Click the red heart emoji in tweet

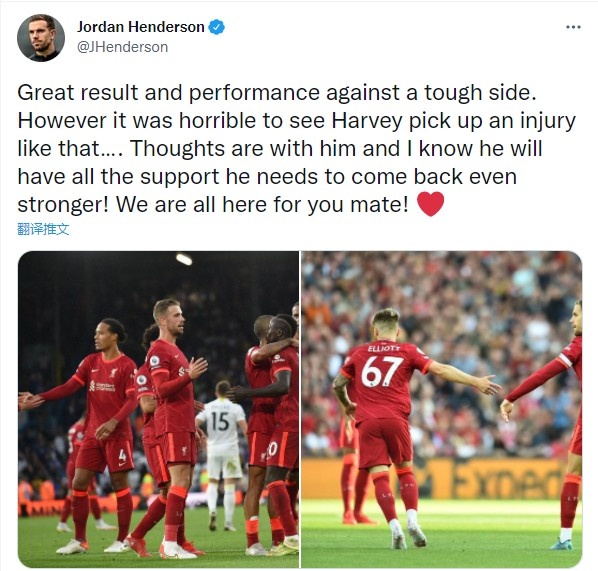click(431, 204)
